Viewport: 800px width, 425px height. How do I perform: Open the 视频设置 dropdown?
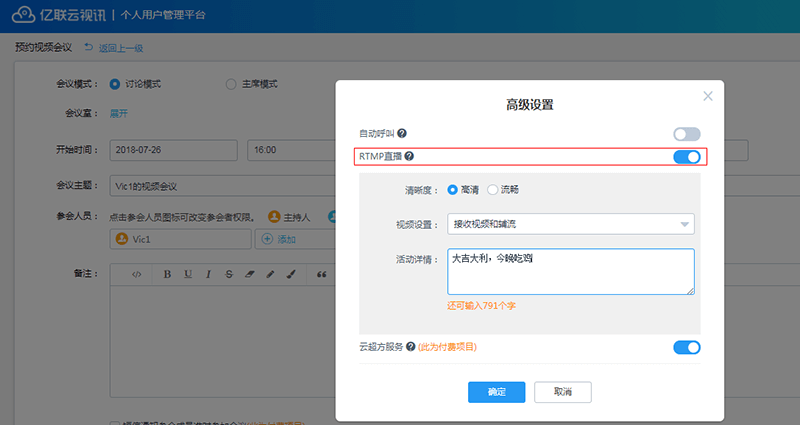coord(570,224)
